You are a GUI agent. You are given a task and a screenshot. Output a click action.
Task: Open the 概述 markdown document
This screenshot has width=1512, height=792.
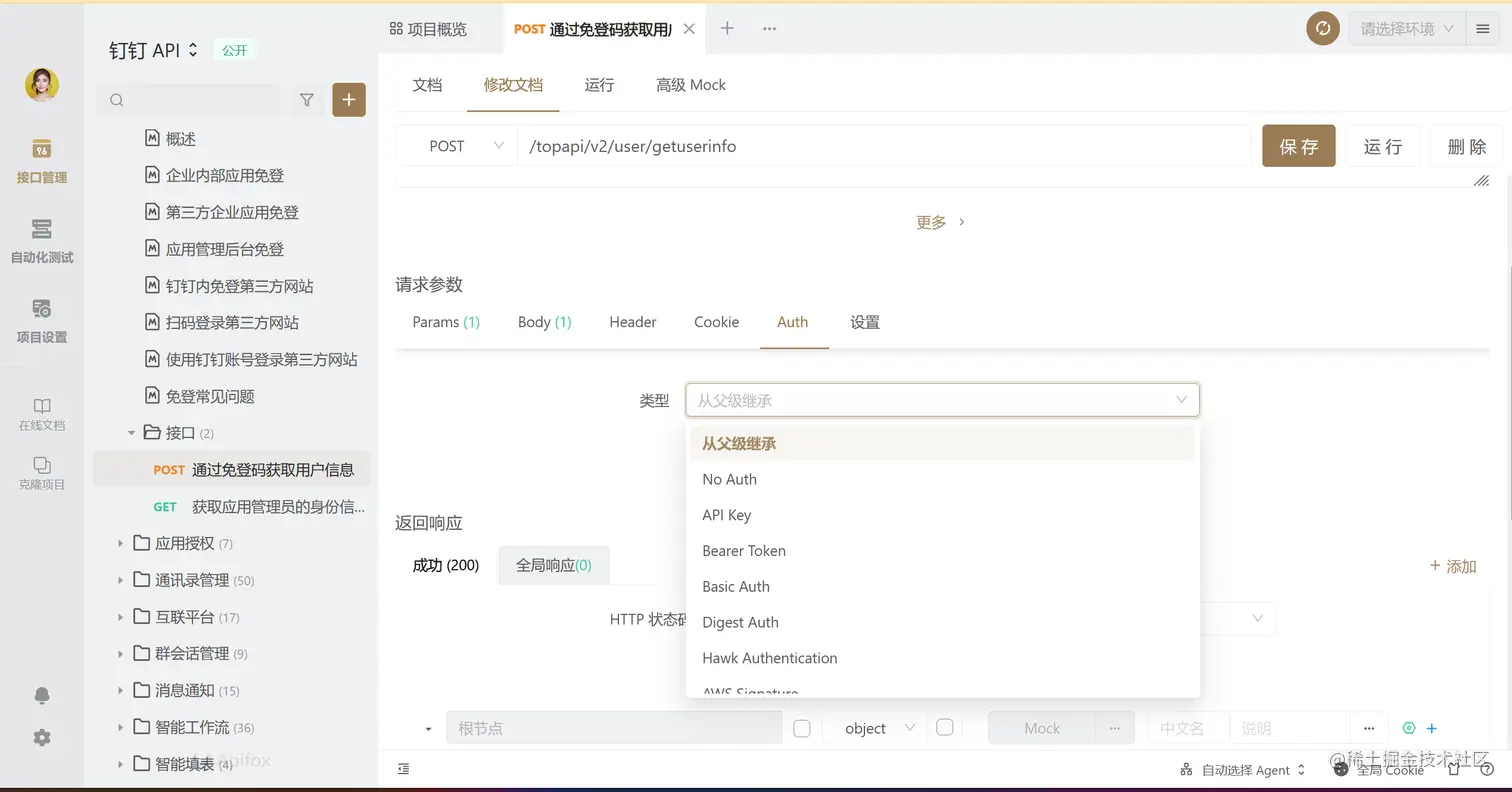(x=181, y=139)
